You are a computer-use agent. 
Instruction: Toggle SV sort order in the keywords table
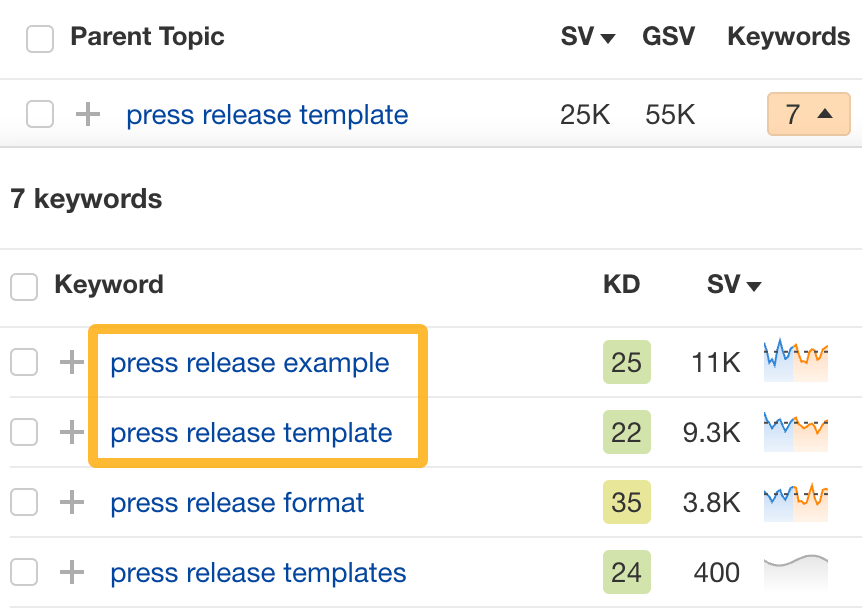[x=733, y=285]
